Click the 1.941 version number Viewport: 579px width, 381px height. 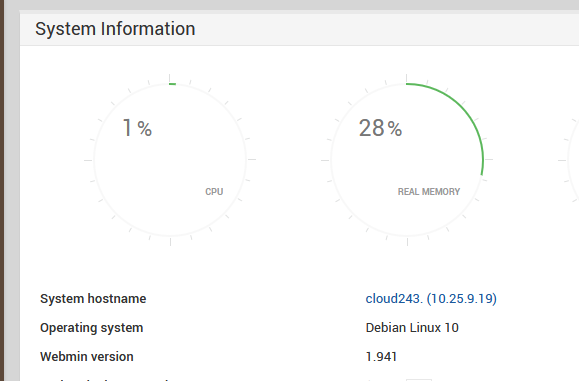click(381, 357)
